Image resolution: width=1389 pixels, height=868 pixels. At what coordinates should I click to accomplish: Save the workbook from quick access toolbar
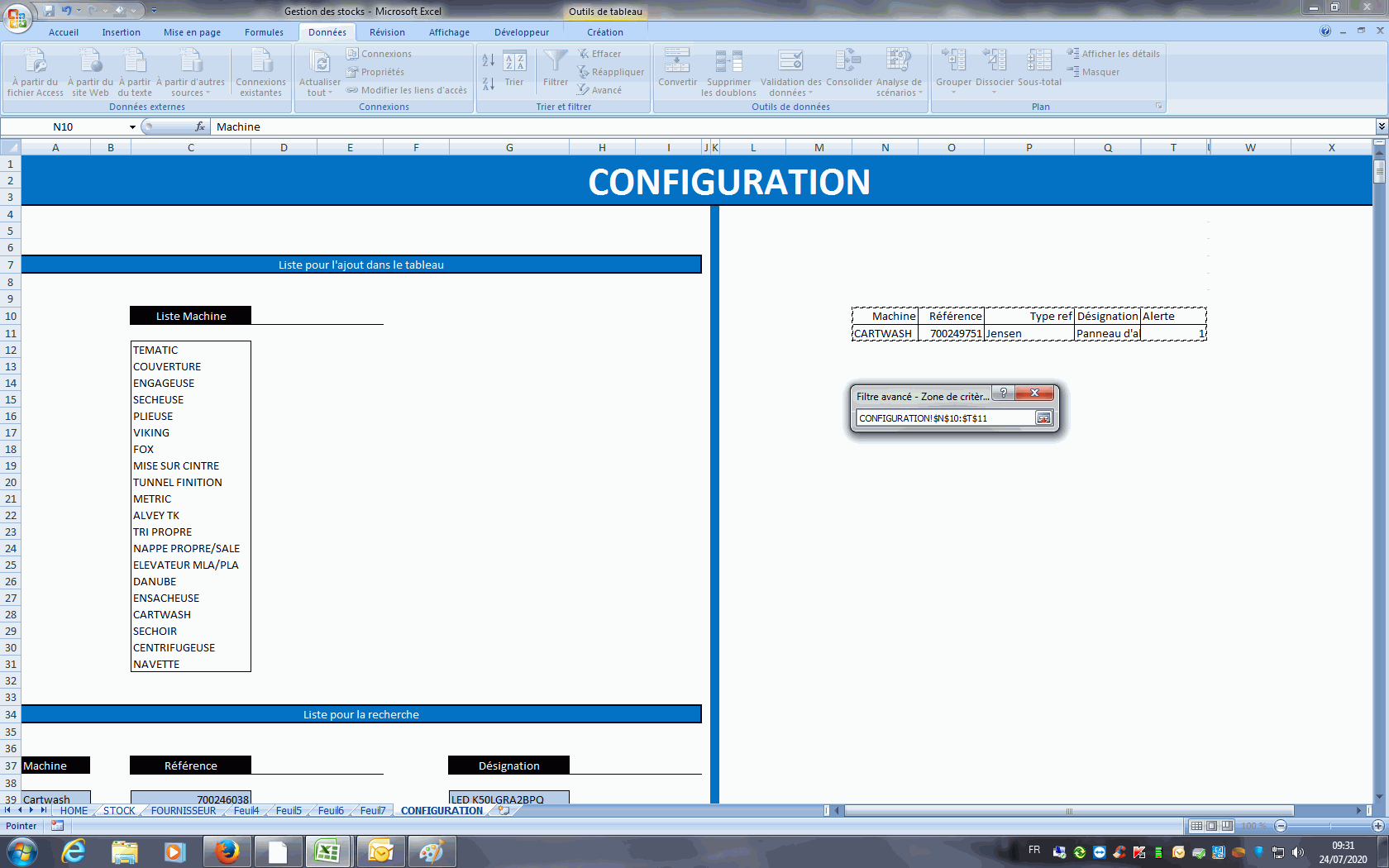[x=49, y=11]
